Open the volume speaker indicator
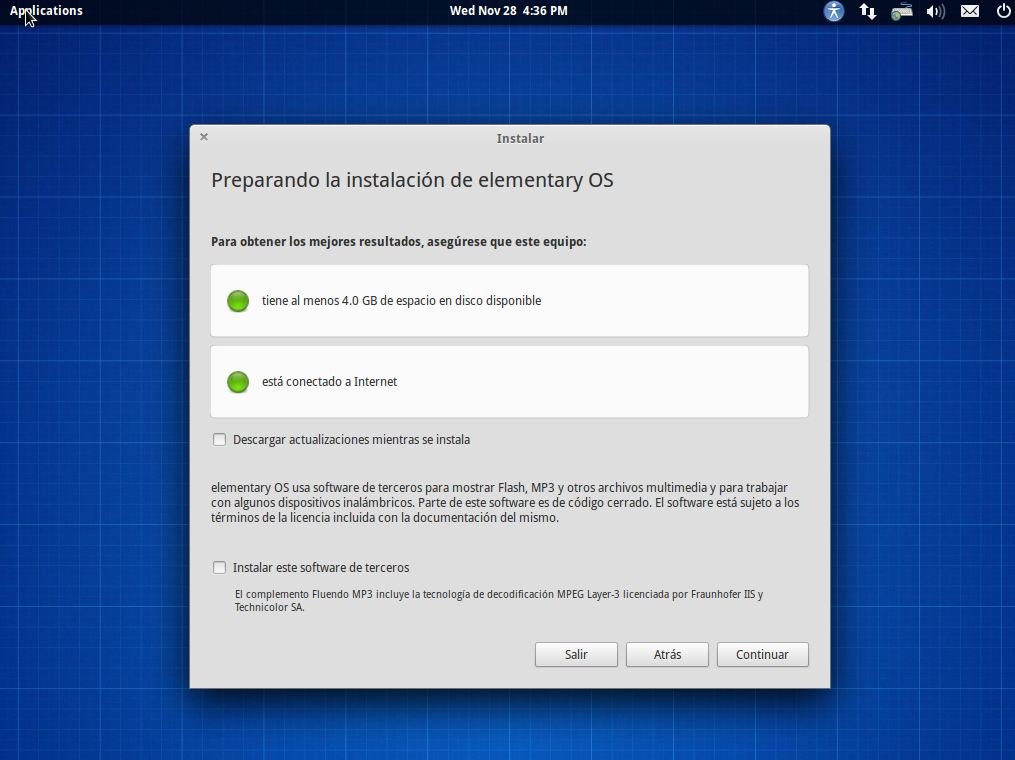 click(935, 11)
